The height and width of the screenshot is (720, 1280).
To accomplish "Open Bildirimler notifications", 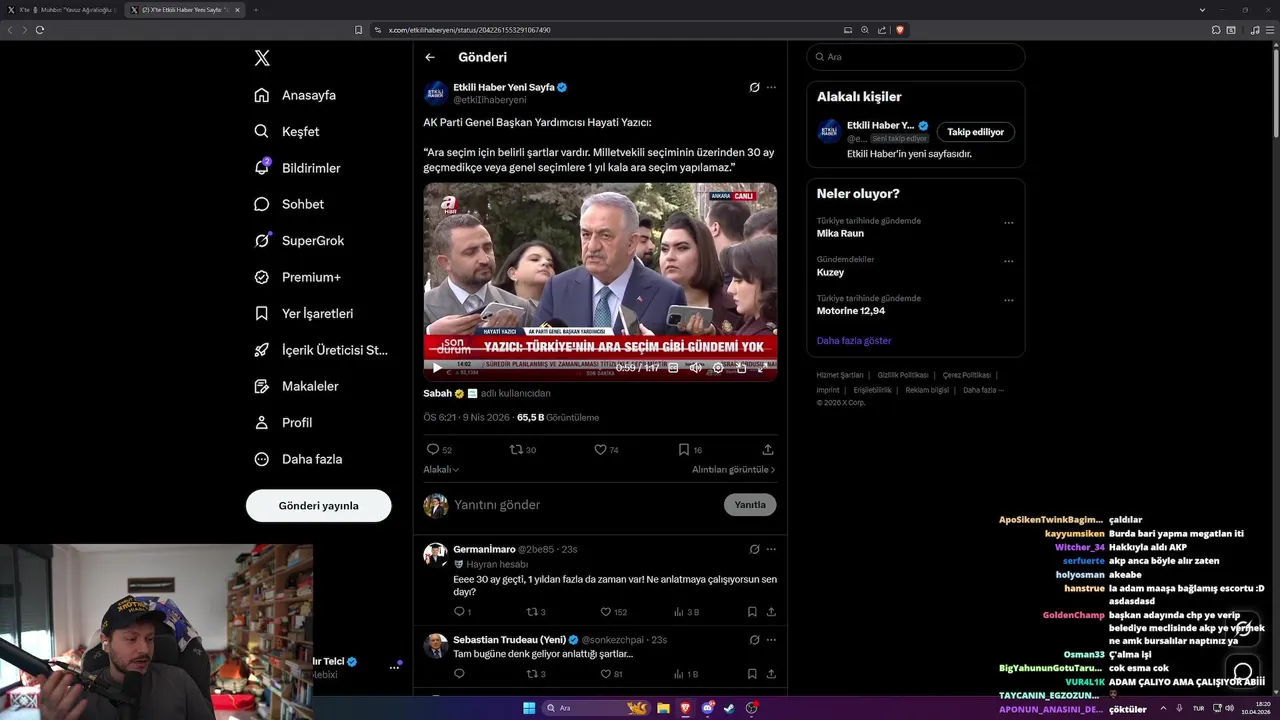I will coord(297,168).
